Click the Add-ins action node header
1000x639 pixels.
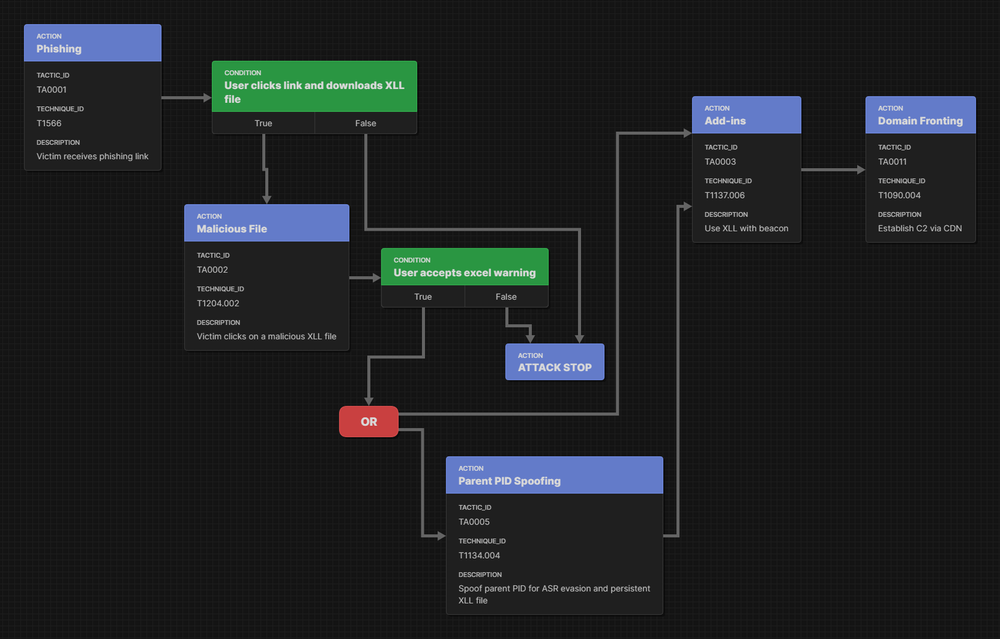tap(746, 115)
